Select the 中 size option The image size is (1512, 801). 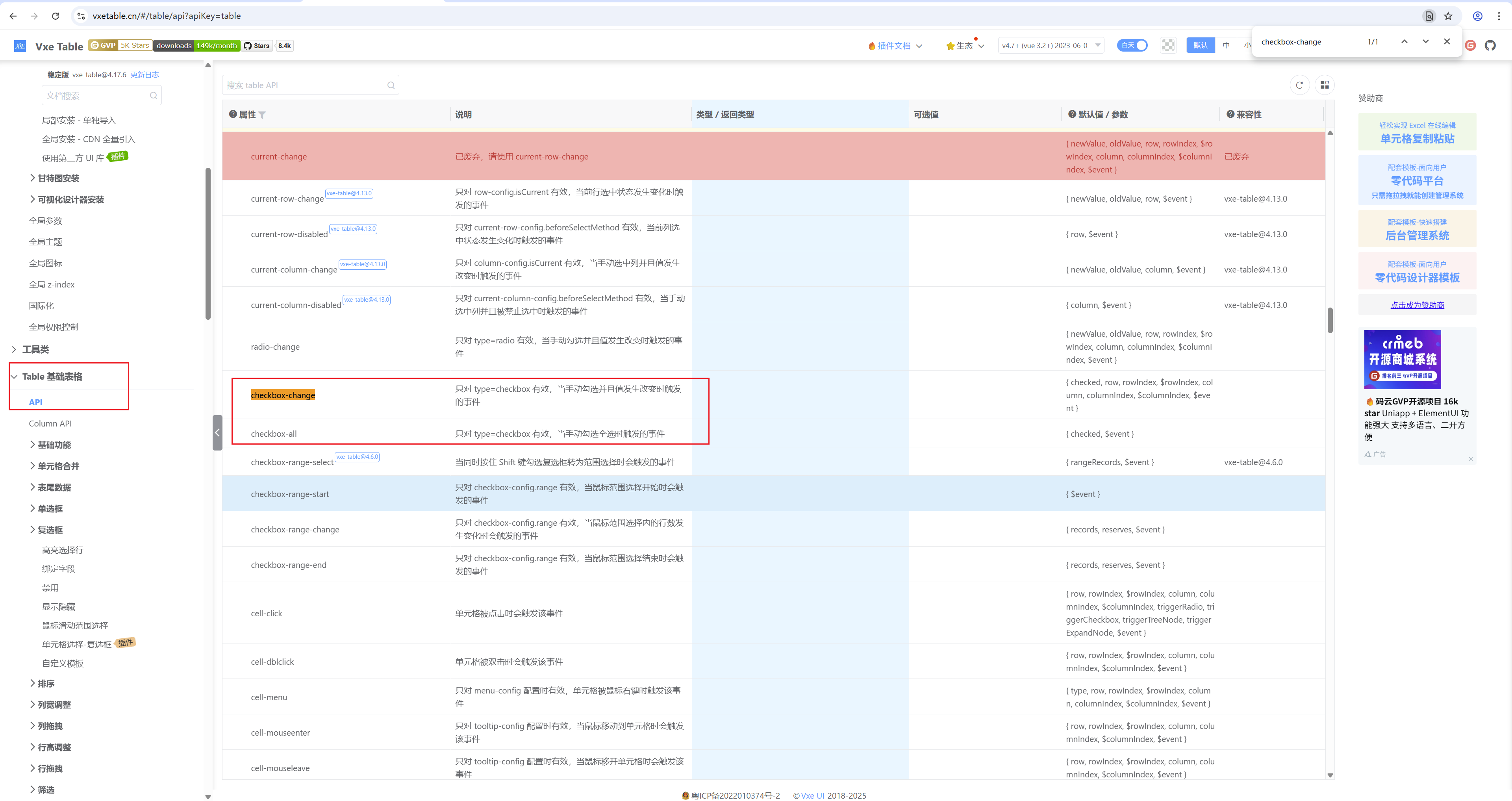point(1226,45)
